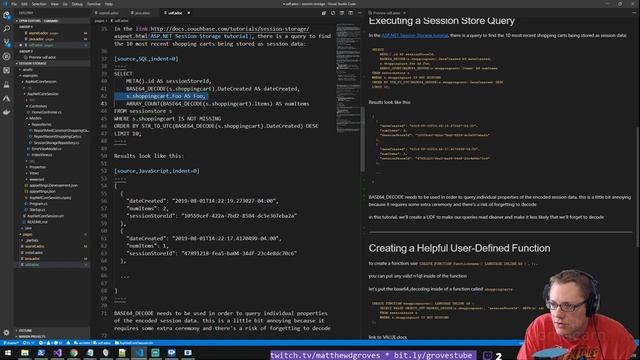Click the errors and warnings count in the status bar
This screenshot has width=640, height=360.
(51, 343)
